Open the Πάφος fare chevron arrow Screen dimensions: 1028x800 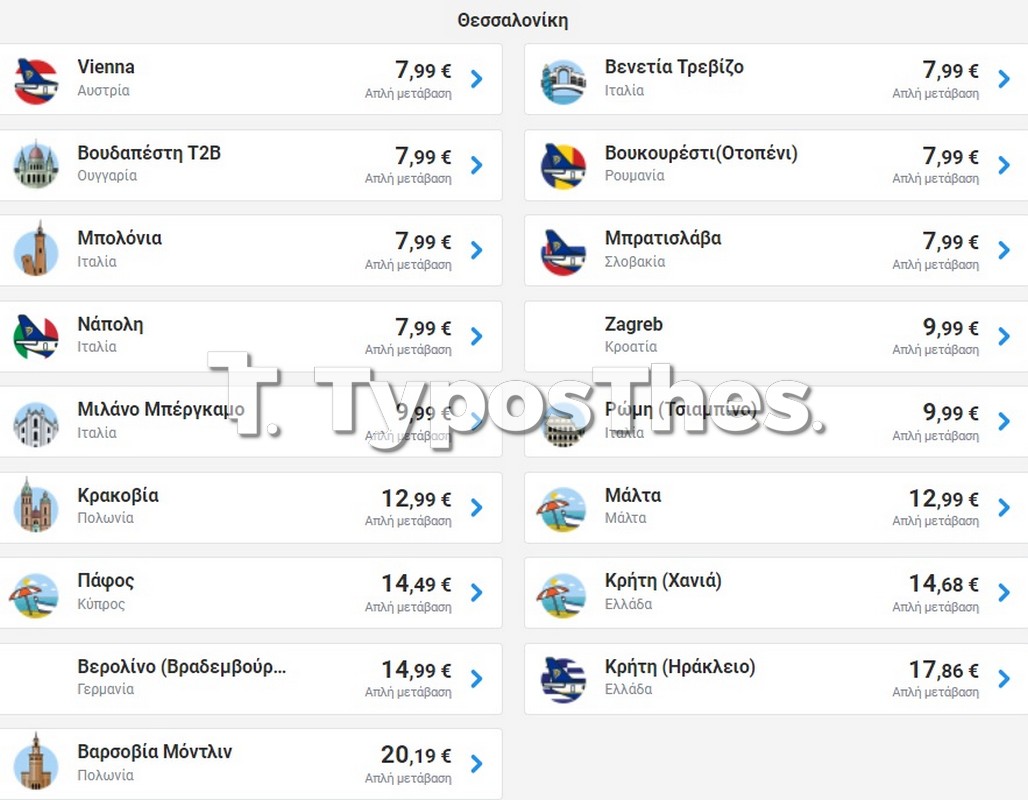click(477, 593)
